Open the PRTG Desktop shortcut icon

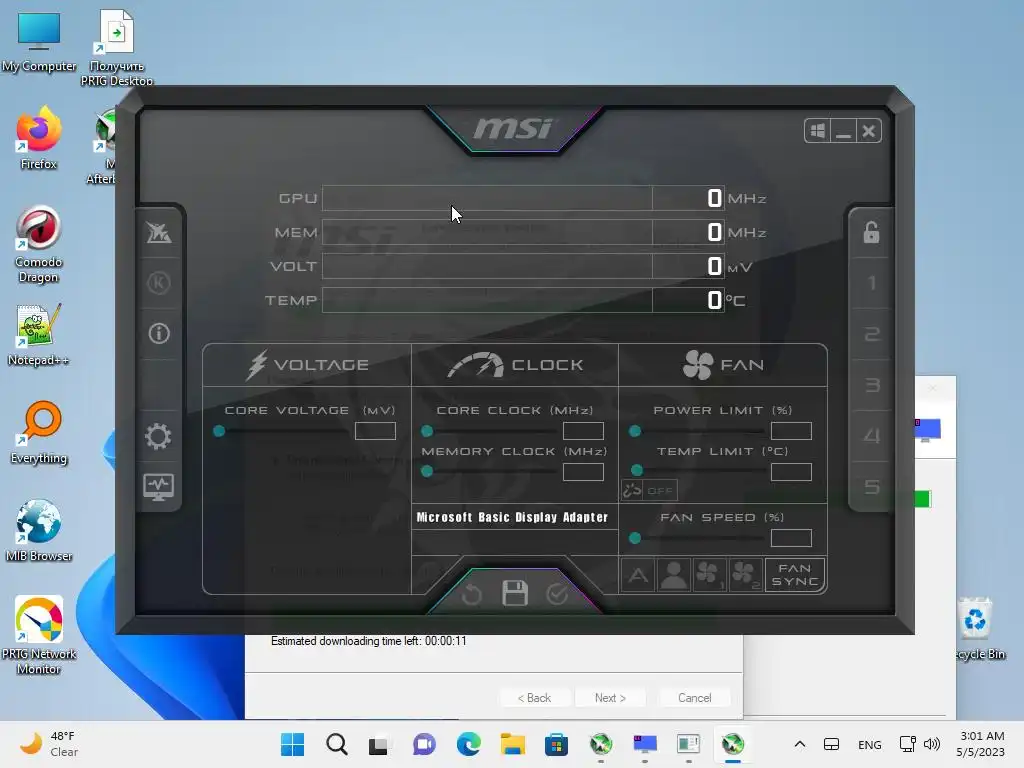[117, 48]
